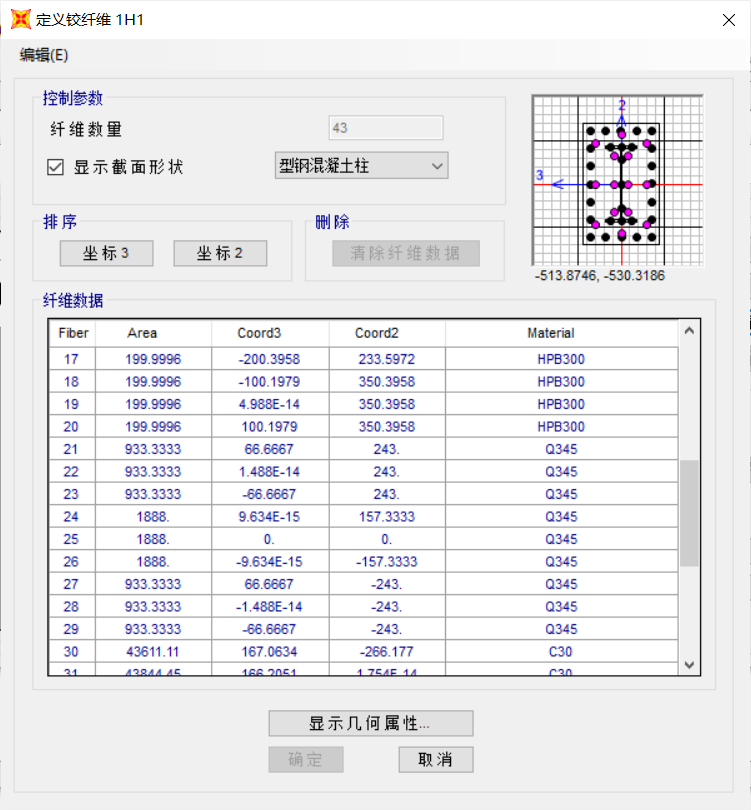Viewport: 751px width, 810px height.
Task: Select fiber row number 20
Action: [x=72, y=427]
